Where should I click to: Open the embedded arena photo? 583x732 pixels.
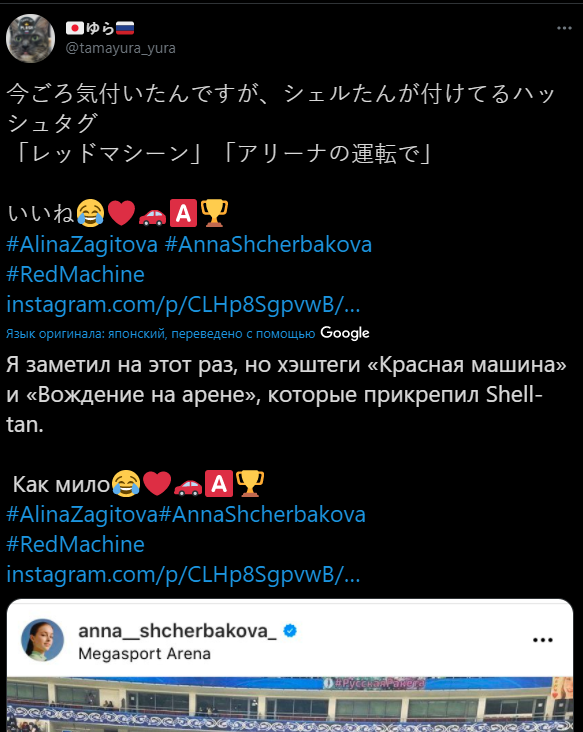pos(290,704)
